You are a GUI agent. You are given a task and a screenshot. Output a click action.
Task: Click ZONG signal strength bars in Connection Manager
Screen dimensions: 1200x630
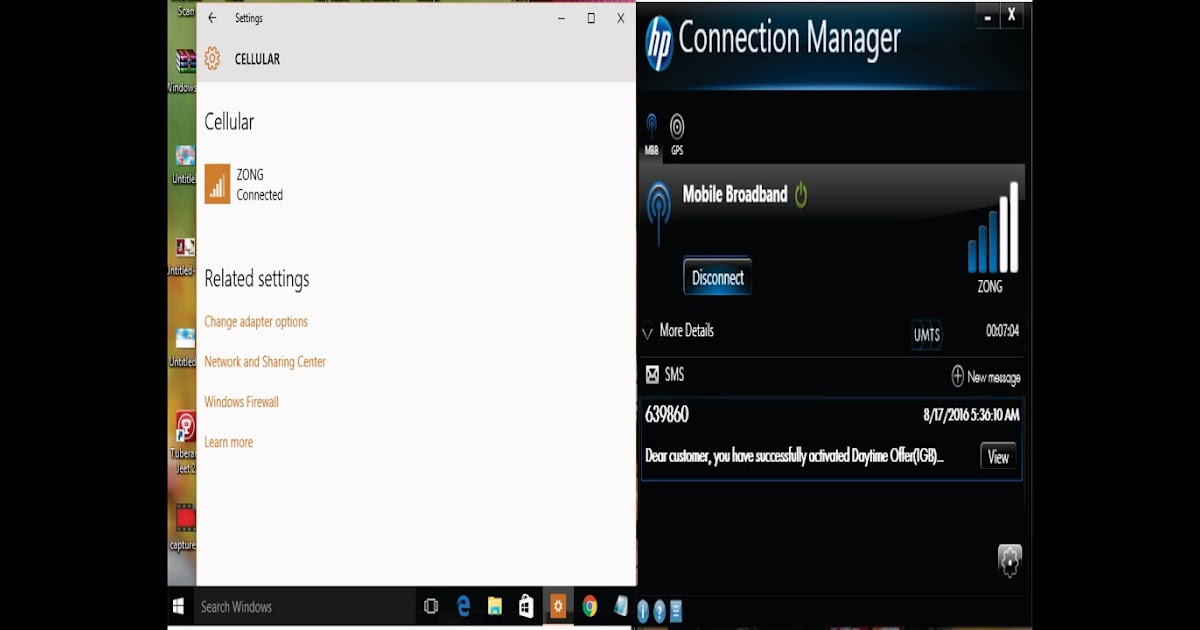click(992, 228)
